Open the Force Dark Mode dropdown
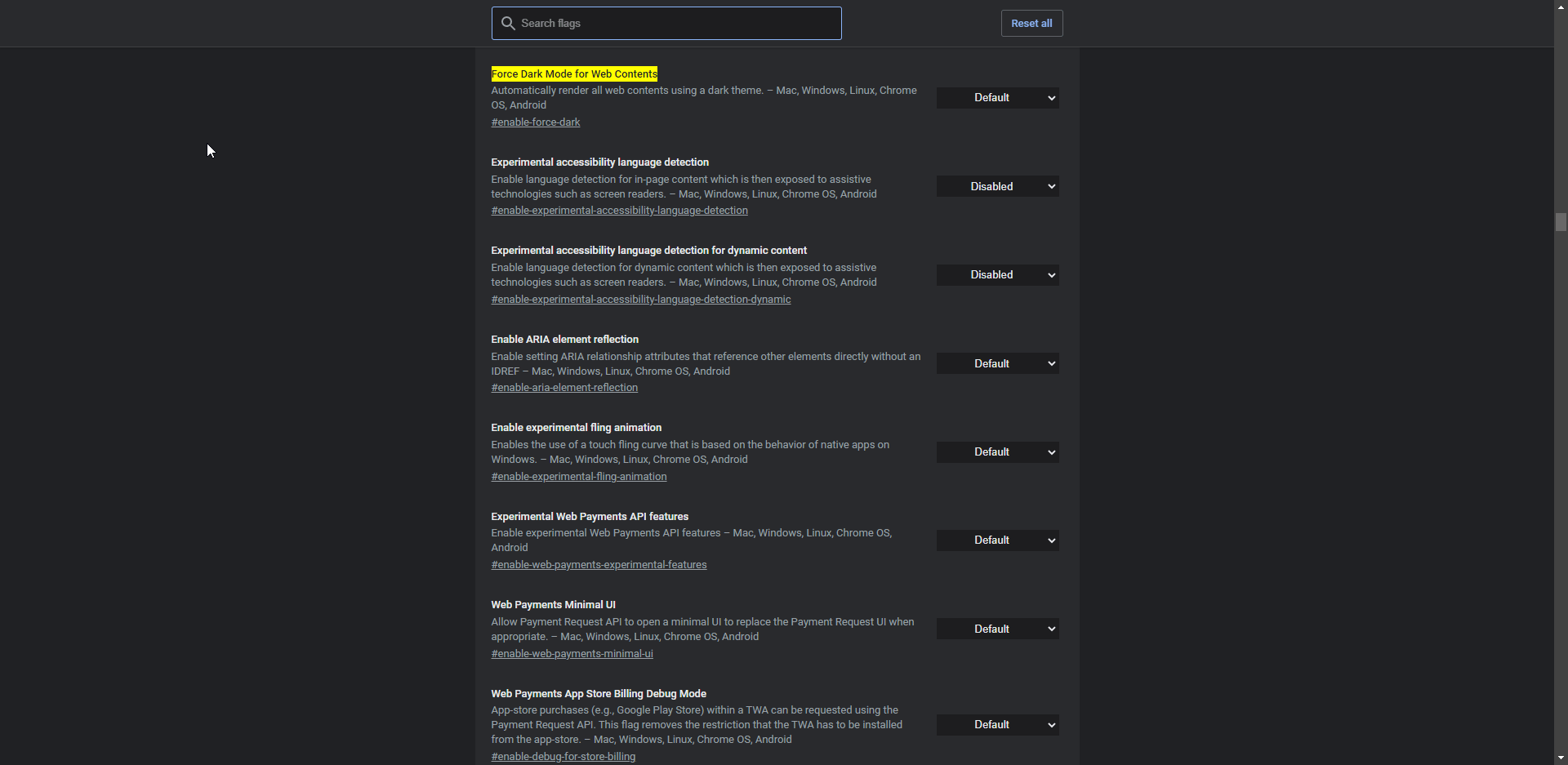1568x765 pixels. [997, 98]
